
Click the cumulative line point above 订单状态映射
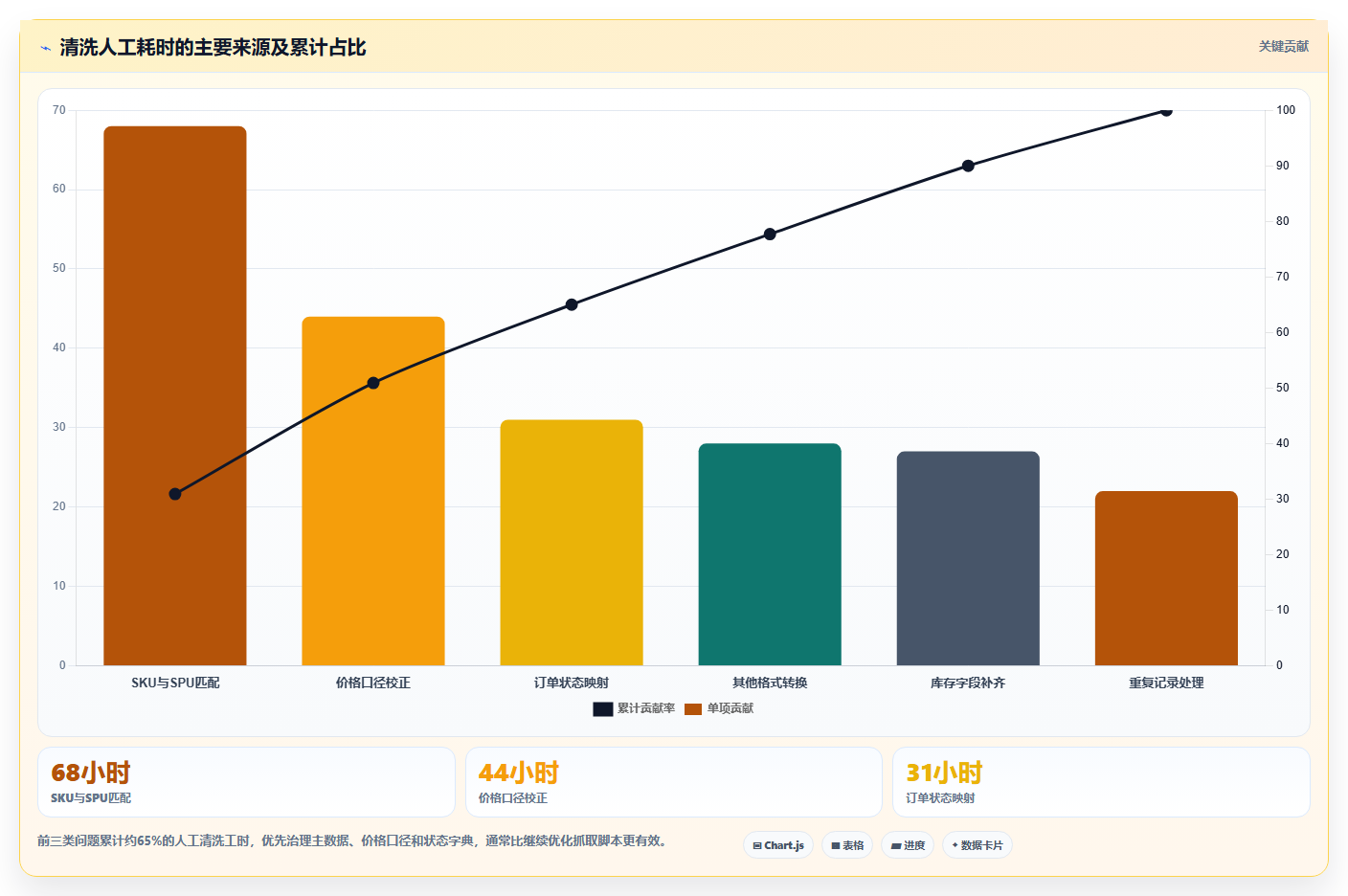click(572, 304)
